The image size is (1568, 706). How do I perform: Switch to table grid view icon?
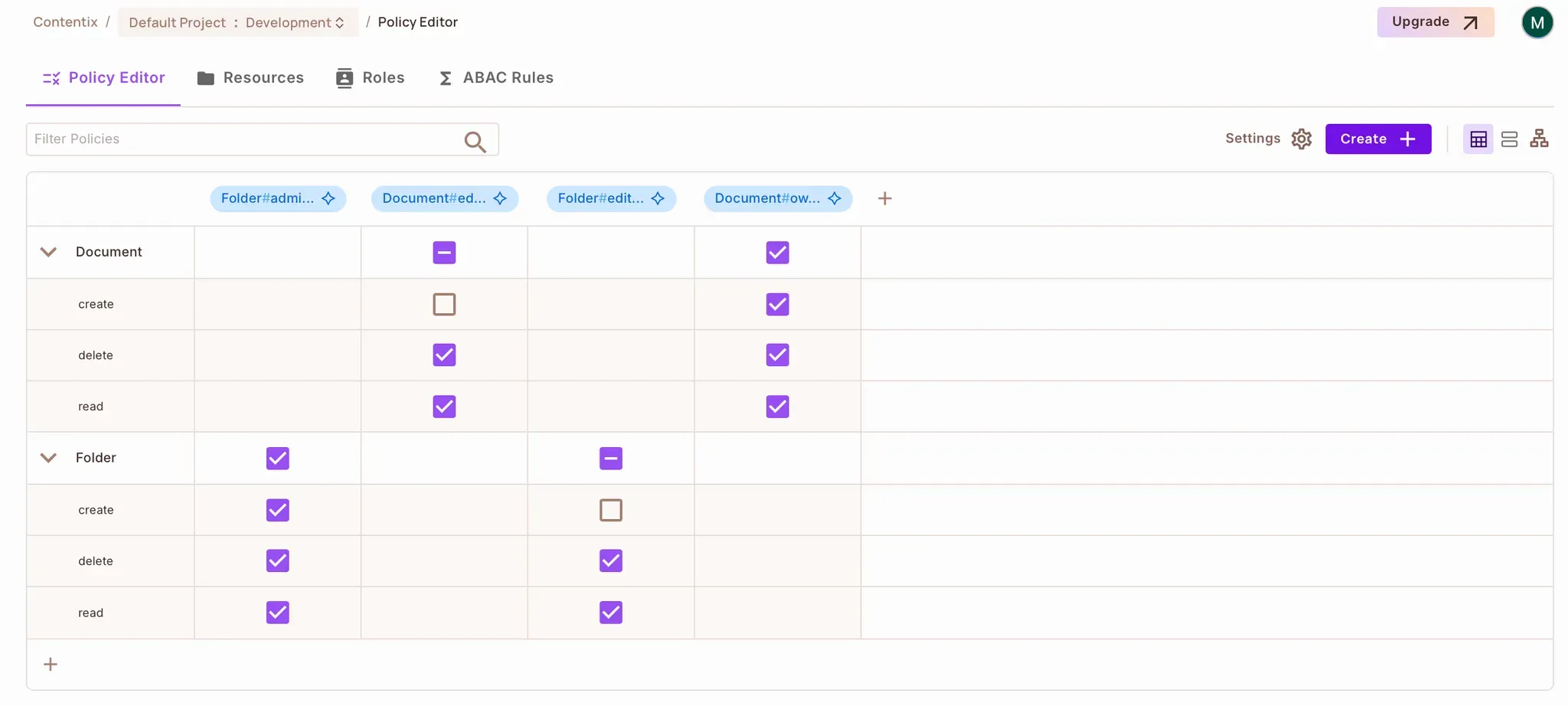(1478, 139)
